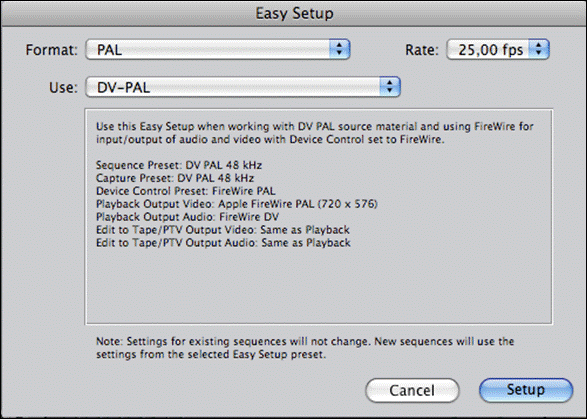Open the Use pop-up showing DV-PAL
This screenshot has height=419, width=587.
point(243,87)
